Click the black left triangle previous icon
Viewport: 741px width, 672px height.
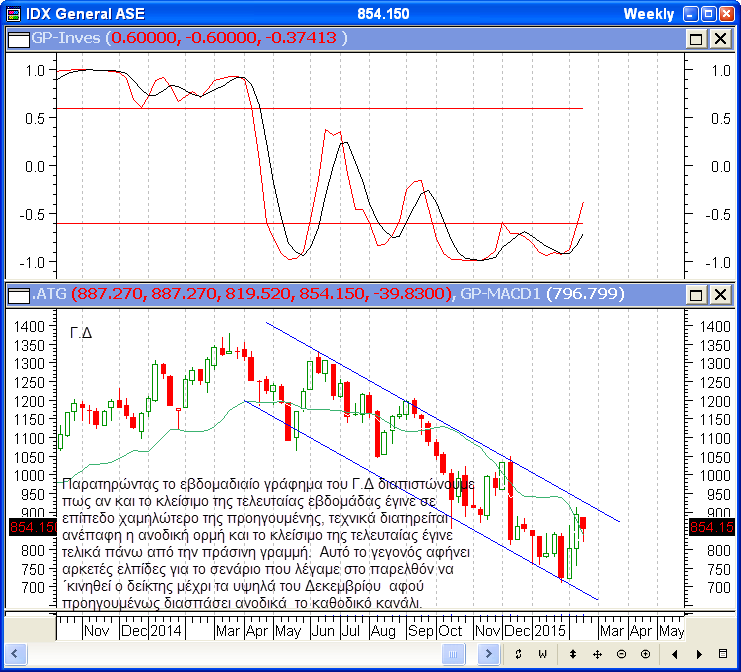pyautogui.click(x=674, y=654)
